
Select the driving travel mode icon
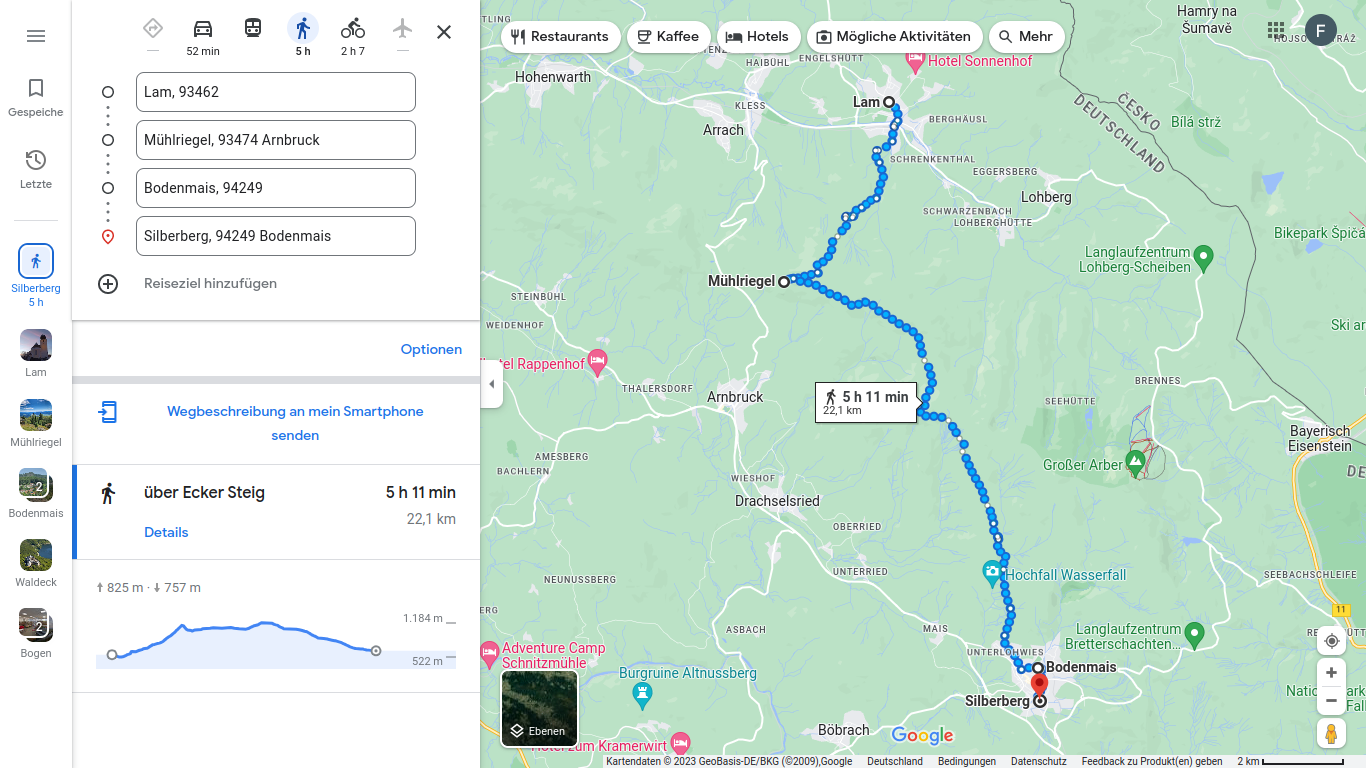click(203, 29)
